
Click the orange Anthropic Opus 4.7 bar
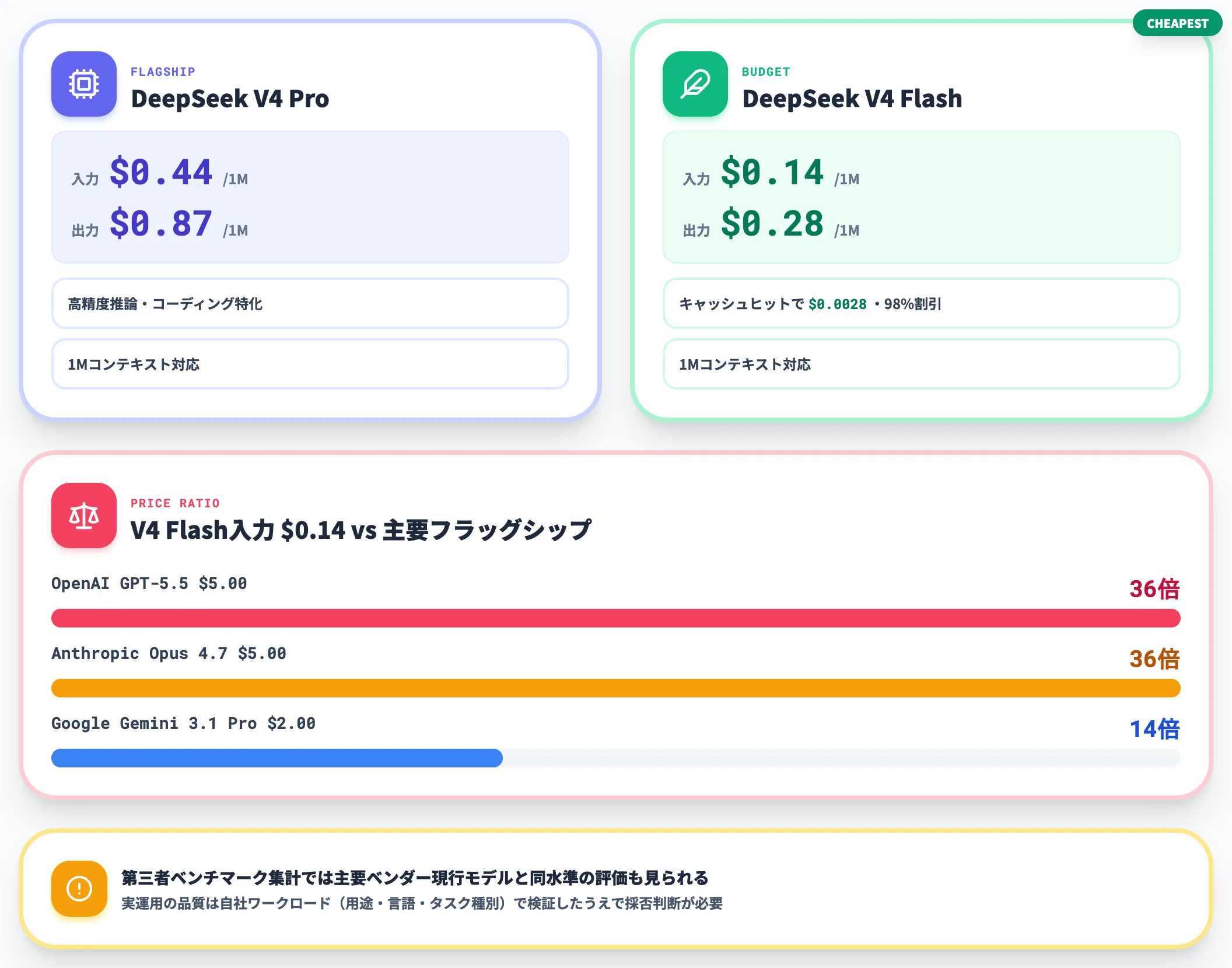click(616, 688)
